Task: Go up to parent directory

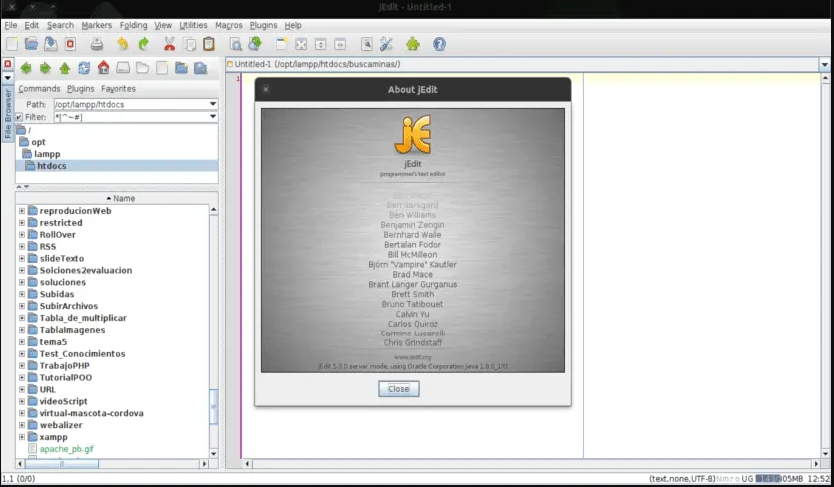Action: [65, 68]
